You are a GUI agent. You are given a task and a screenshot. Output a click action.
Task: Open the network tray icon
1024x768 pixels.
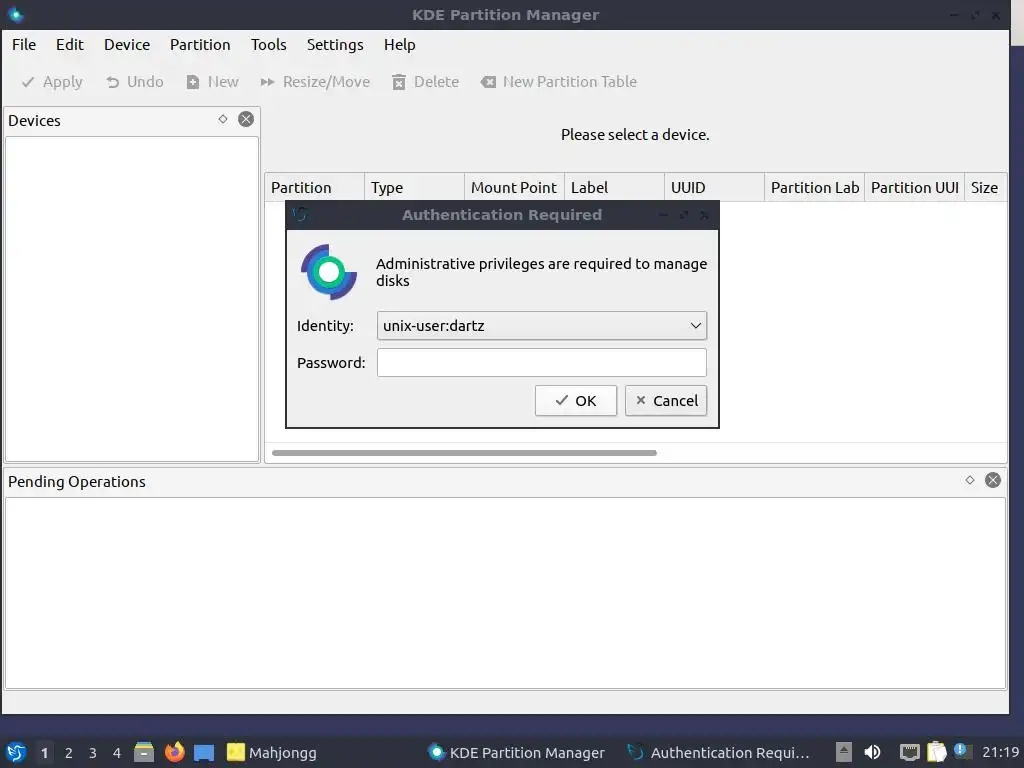[x=909, y=752]
